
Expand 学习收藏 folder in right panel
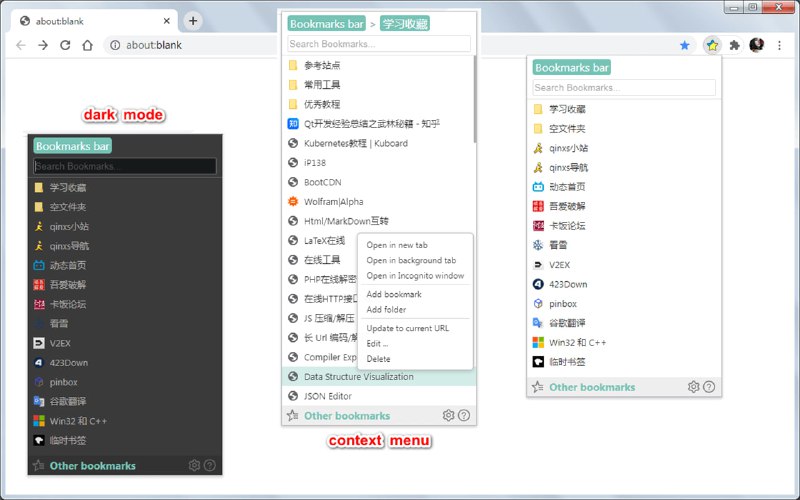(x=567, y=109)
